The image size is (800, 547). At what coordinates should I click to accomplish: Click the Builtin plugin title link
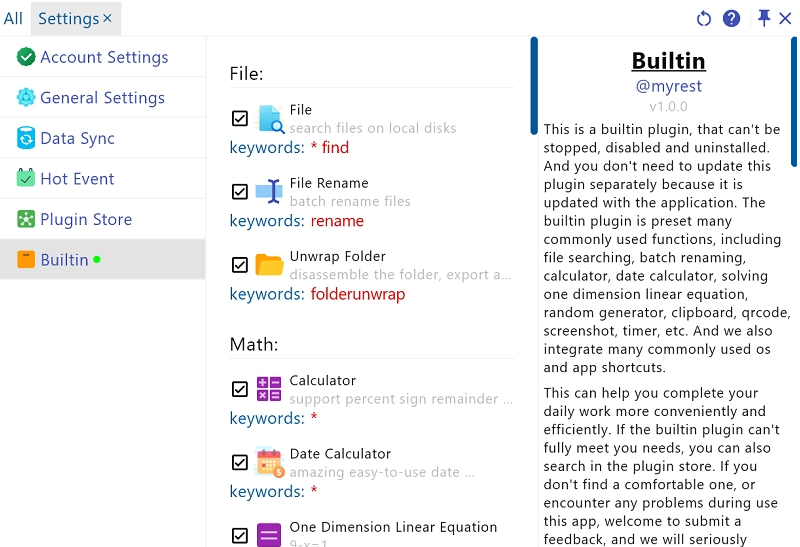(668, 61)
